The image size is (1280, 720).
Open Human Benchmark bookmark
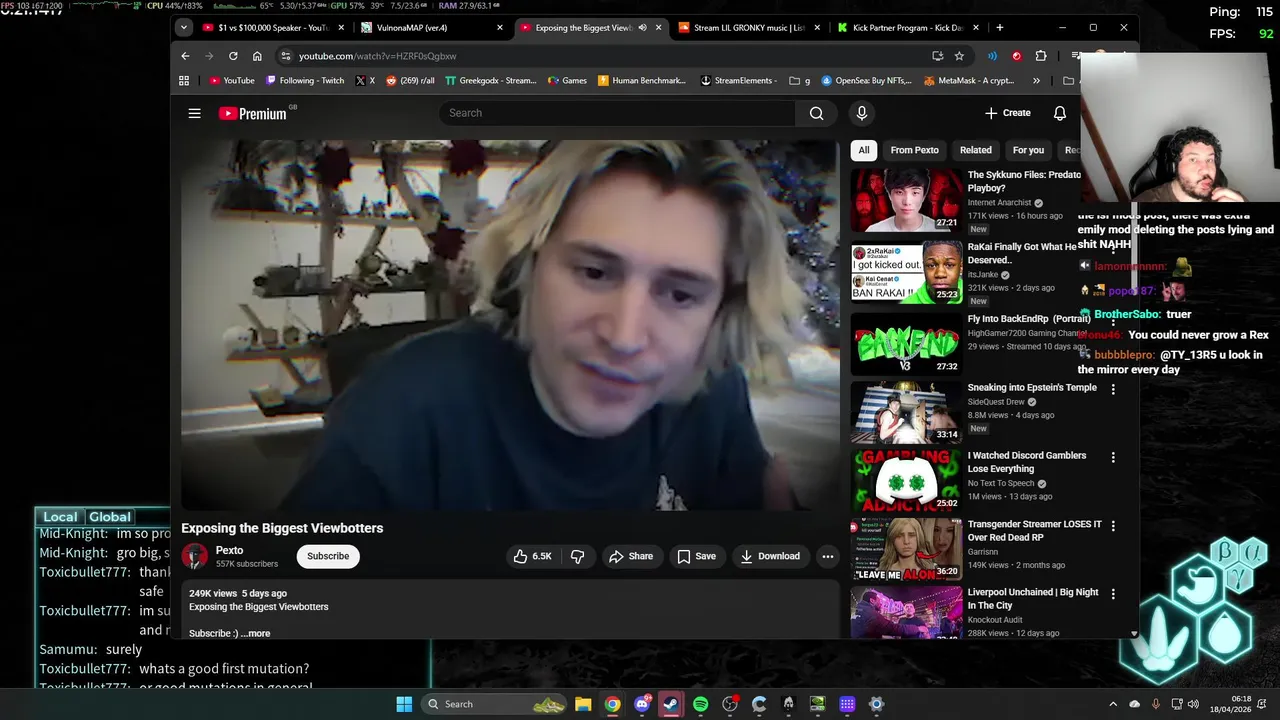coord(642,80)
